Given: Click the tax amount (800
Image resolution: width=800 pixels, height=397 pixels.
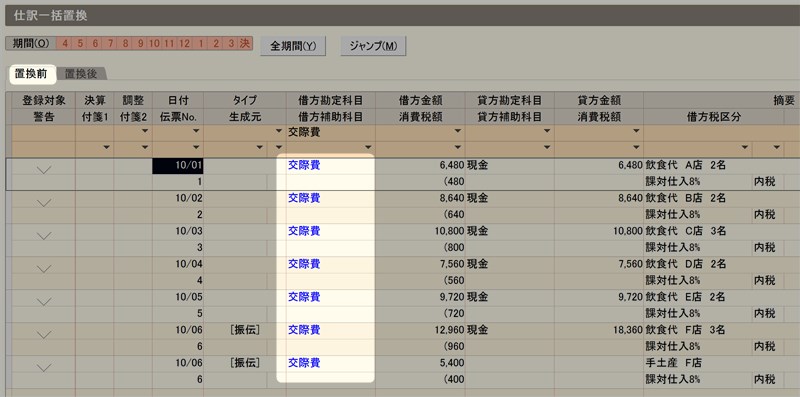Looking at the screenshot, I should click(454, 247).
